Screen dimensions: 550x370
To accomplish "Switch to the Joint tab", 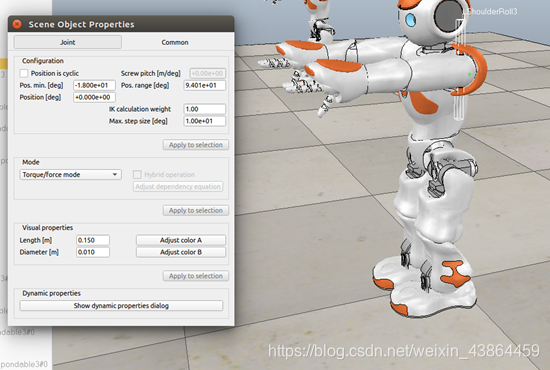I will 68,42.
